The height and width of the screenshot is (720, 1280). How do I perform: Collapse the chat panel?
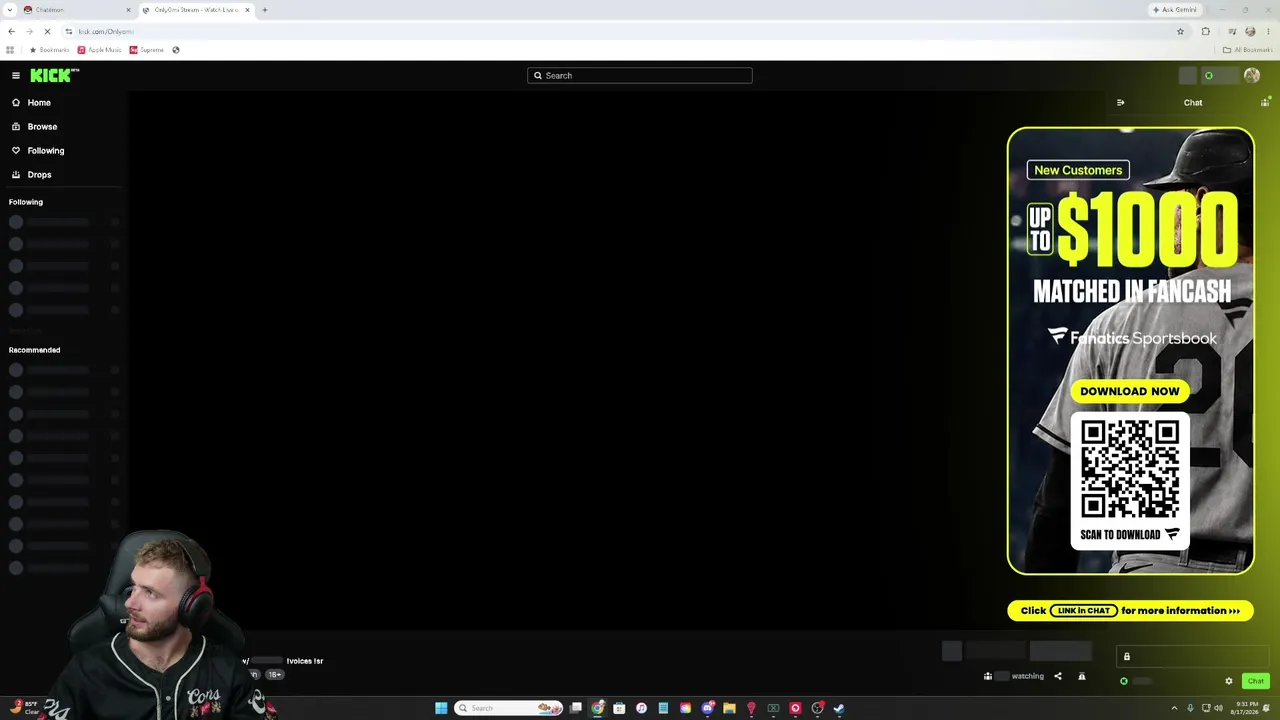(x=1120, y=102)
